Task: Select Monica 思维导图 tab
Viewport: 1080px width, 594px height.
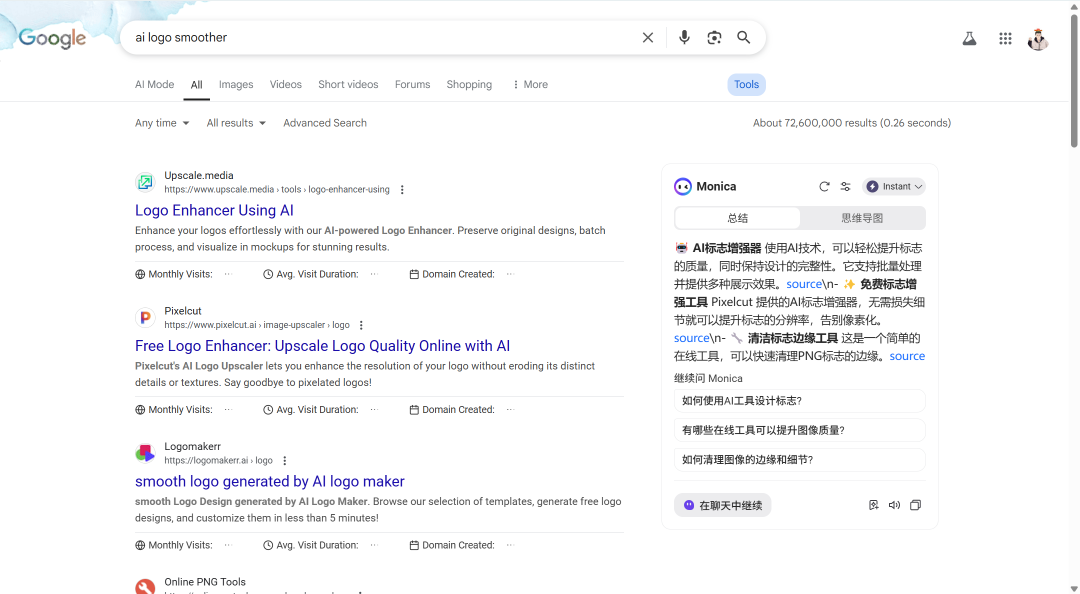Action: (862, 218)
